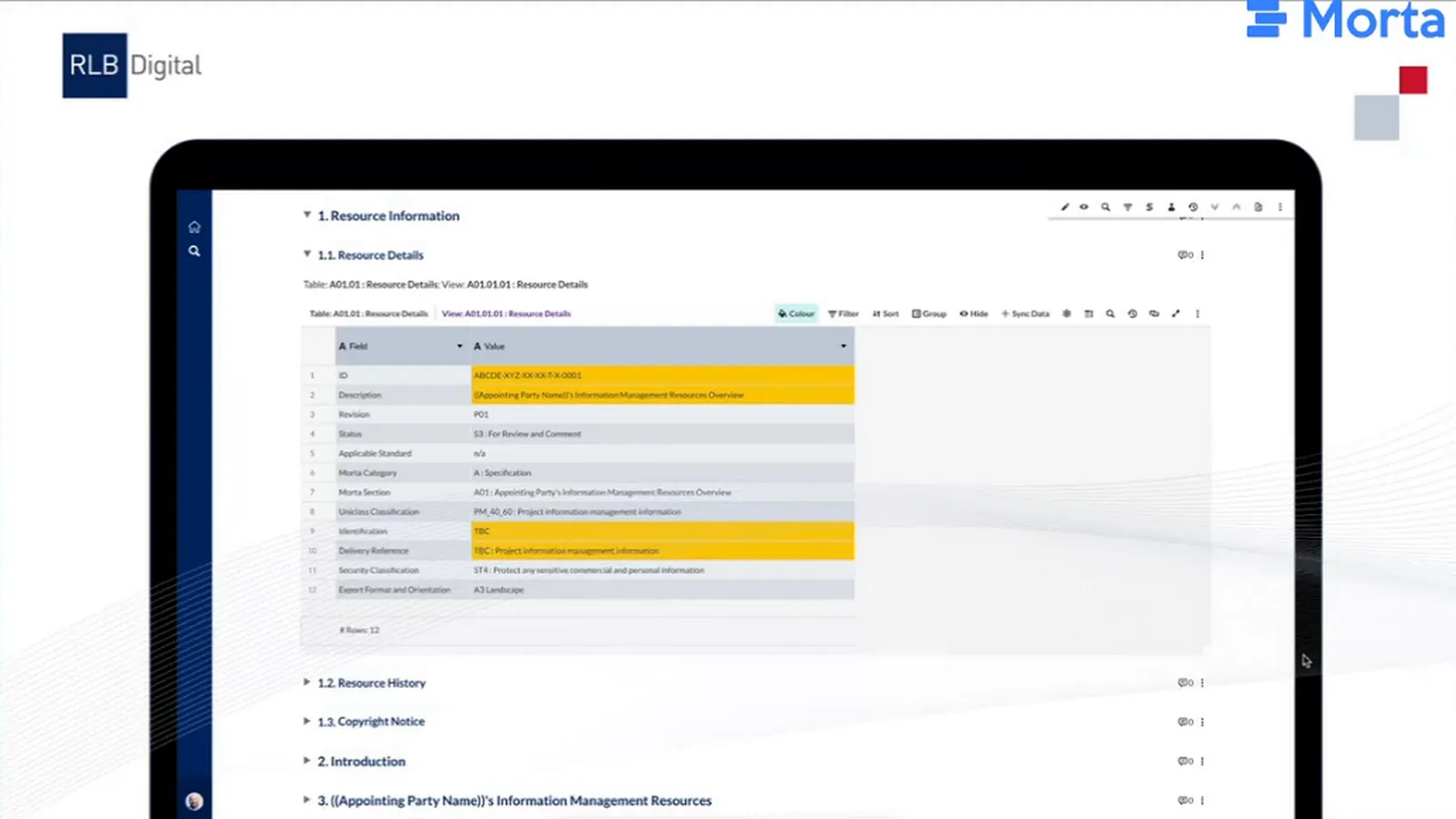
Task: Open the top toolbar magnifier search icon
Action: (1106, 207)
